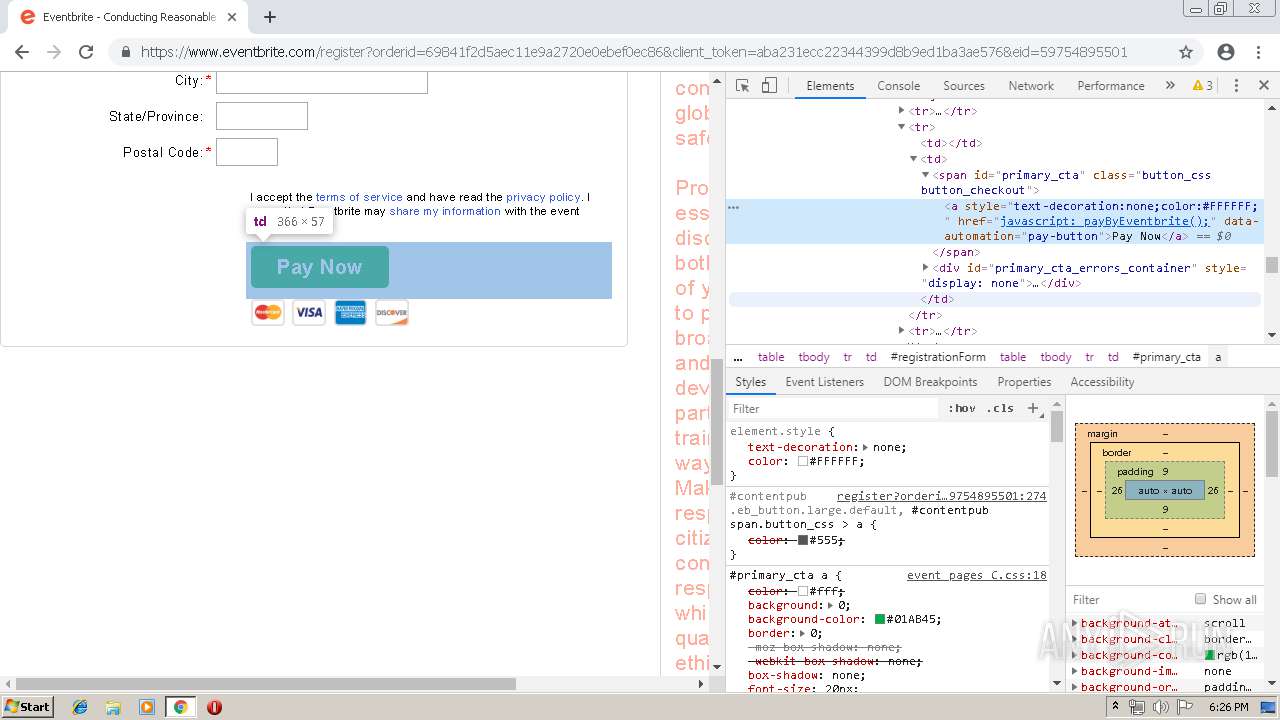The image size is (1280, 720).
Task: Select the Accessibility tab
Action: coord(1102,382)
